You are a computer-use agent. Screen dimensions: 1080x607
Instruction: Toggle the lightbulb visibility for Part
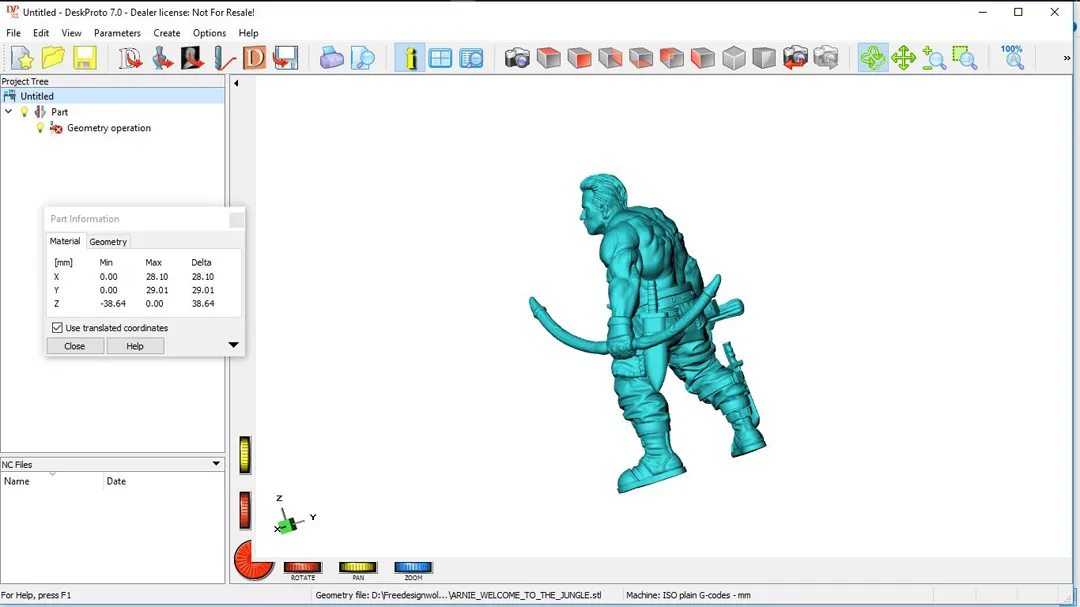click(x=24, y=112)
